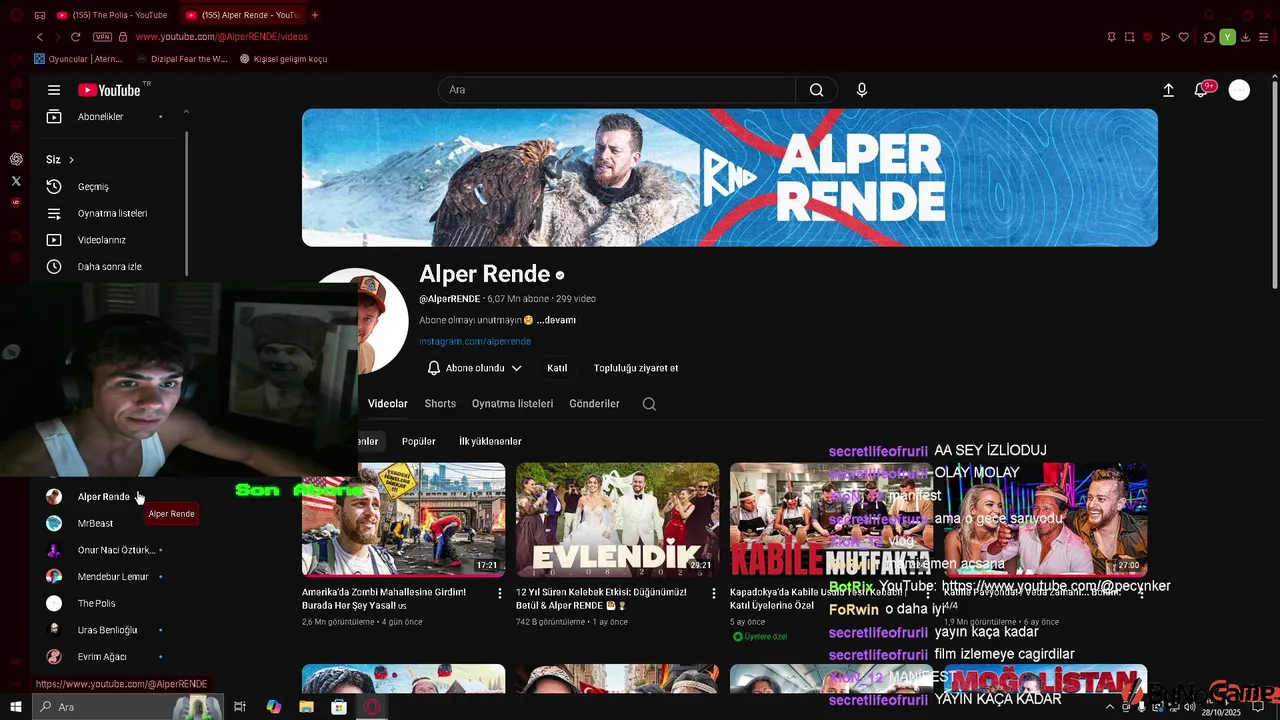Open the Gönderiler channel tab
1280x720 pixels.
coord(594,404)
